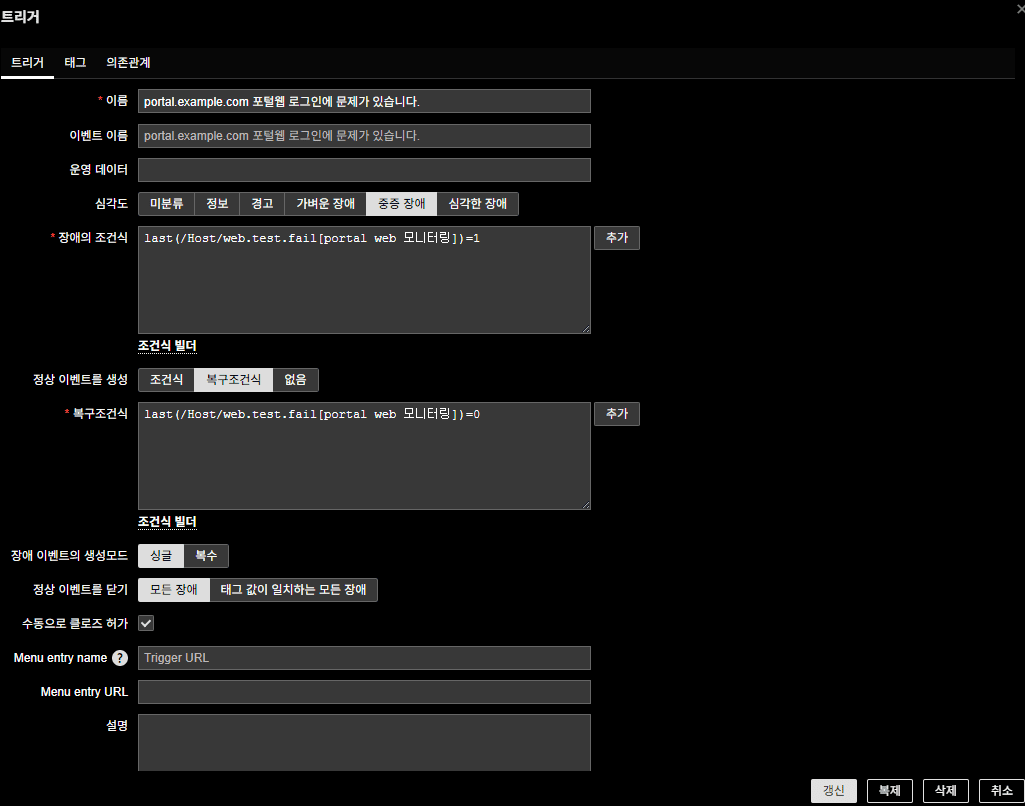This screenshot has width=1025, height=806.
Task: Choose 미분류 severity
Action: (166, 204)
